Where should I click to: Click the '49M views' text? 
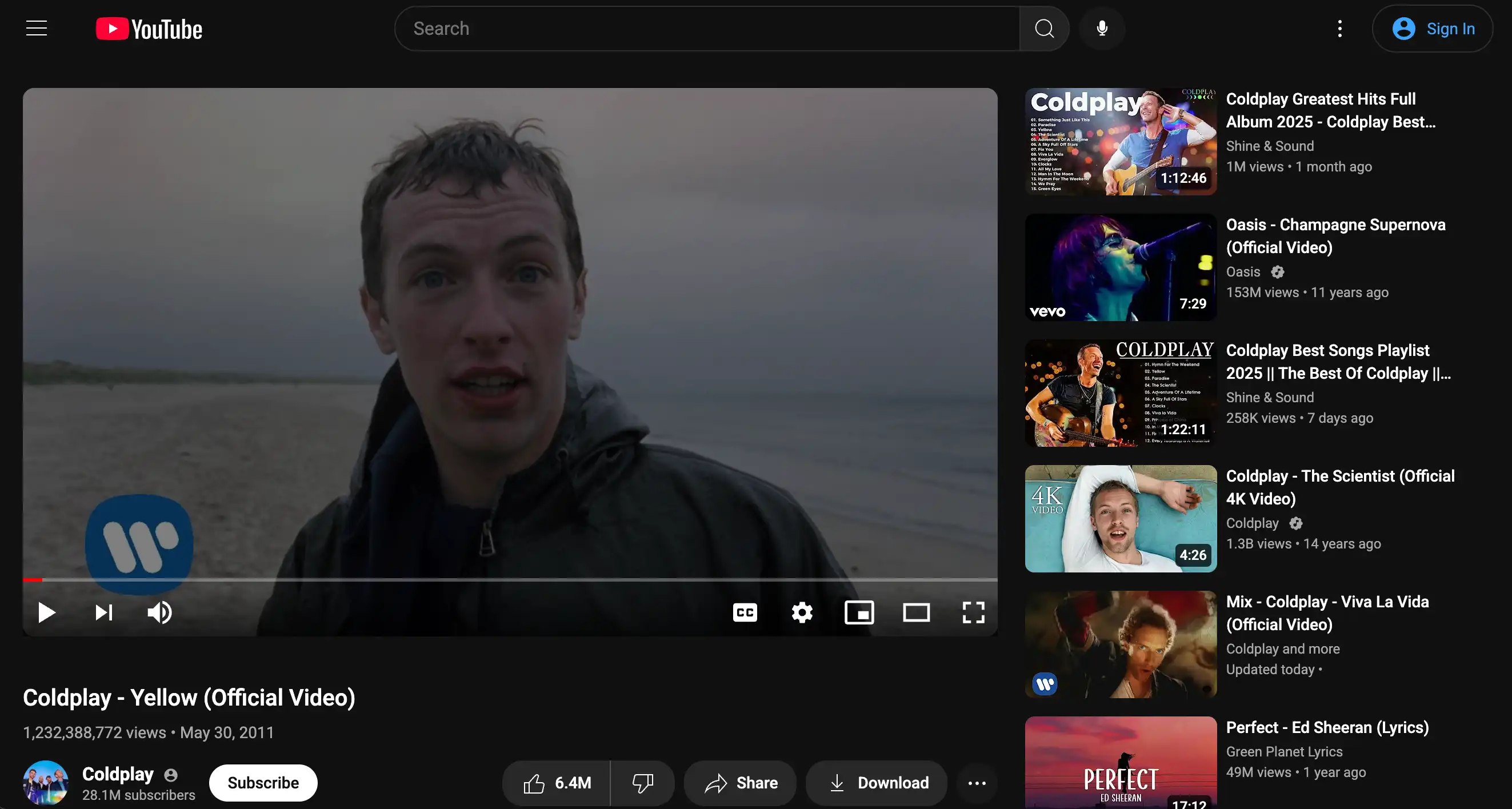[x=1258, y=772]
